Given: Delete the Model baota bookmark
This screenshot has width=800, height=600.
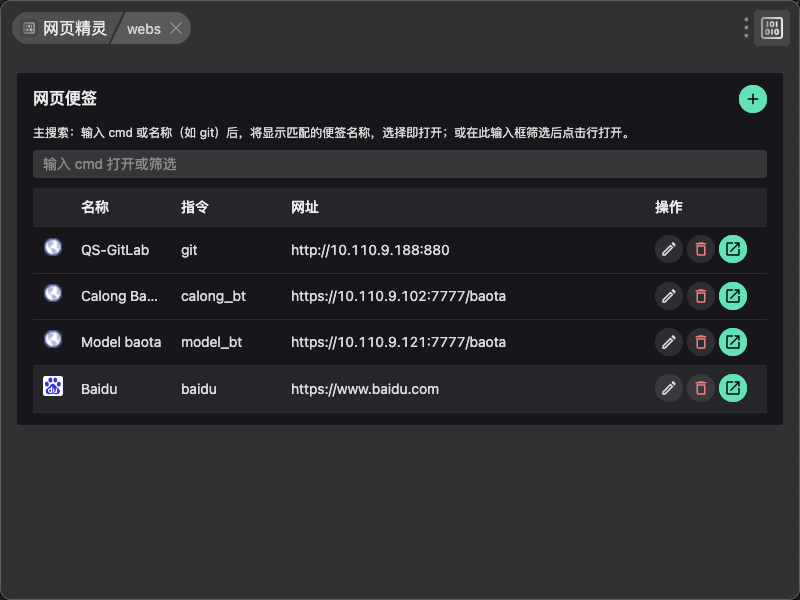Looking at the screenshot, I should tap(701, 342).
